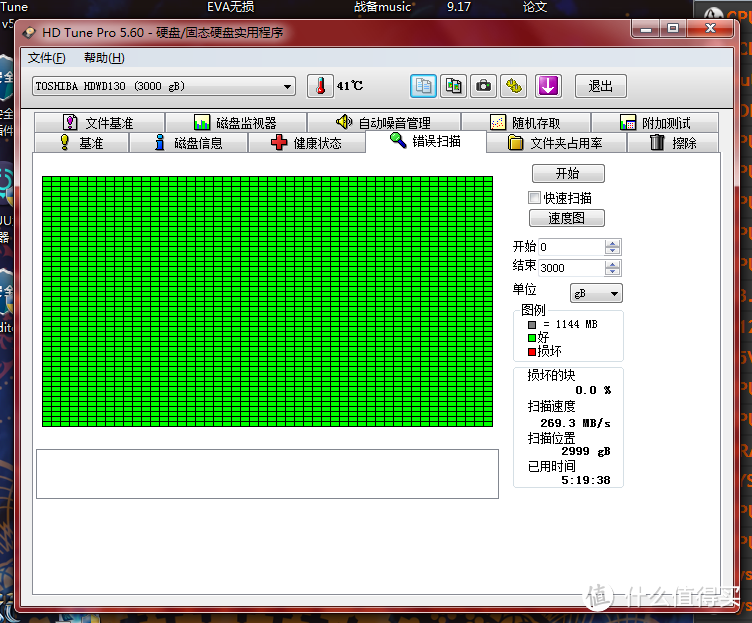752x623 pixels.
Task: Open the TOSHIBA HDWD130 drive dropdown
Action: coord(164,86)
